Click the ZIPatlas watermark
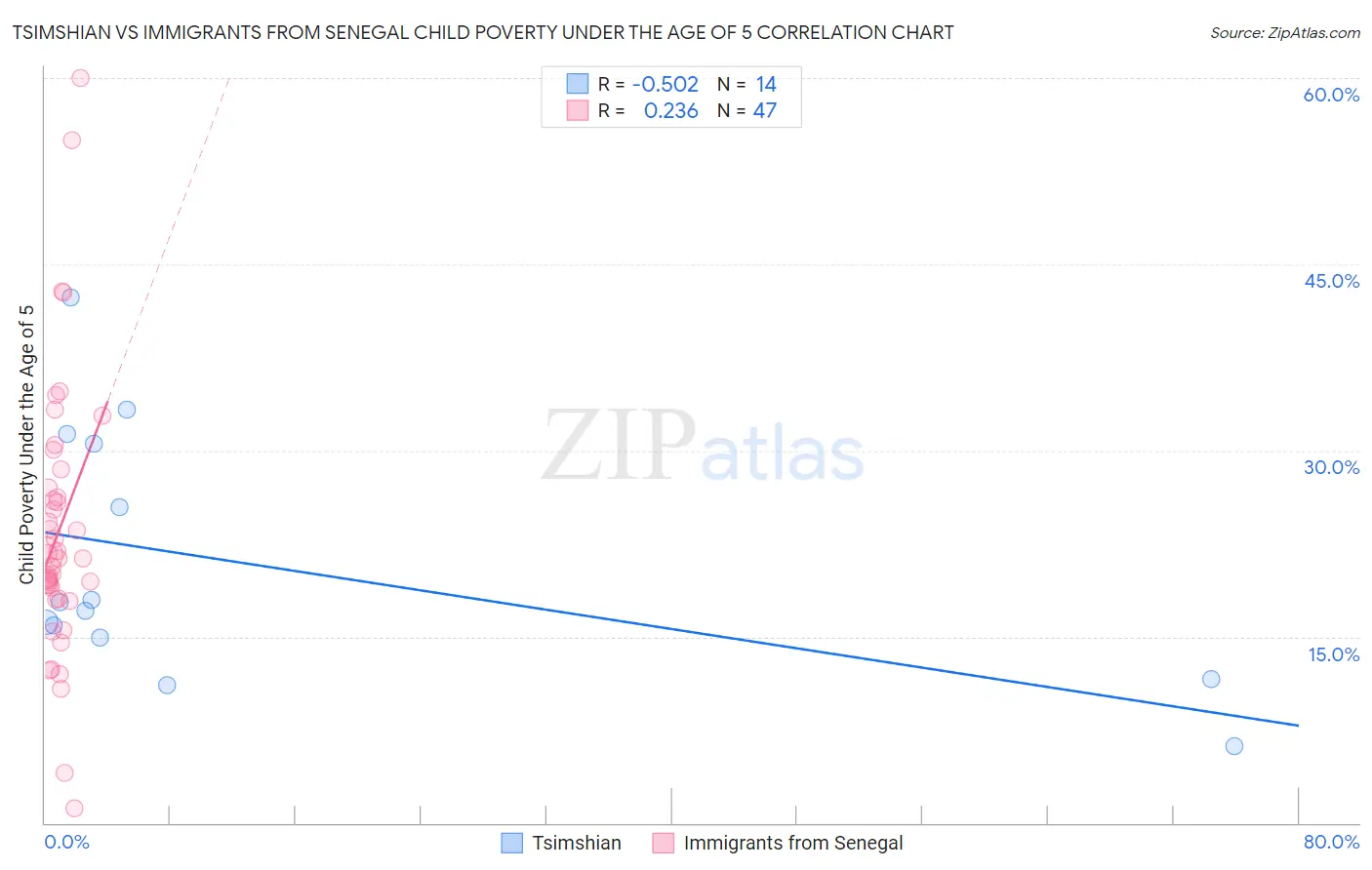The width and height of the screenshot is (1372, 870). (703, 447)
